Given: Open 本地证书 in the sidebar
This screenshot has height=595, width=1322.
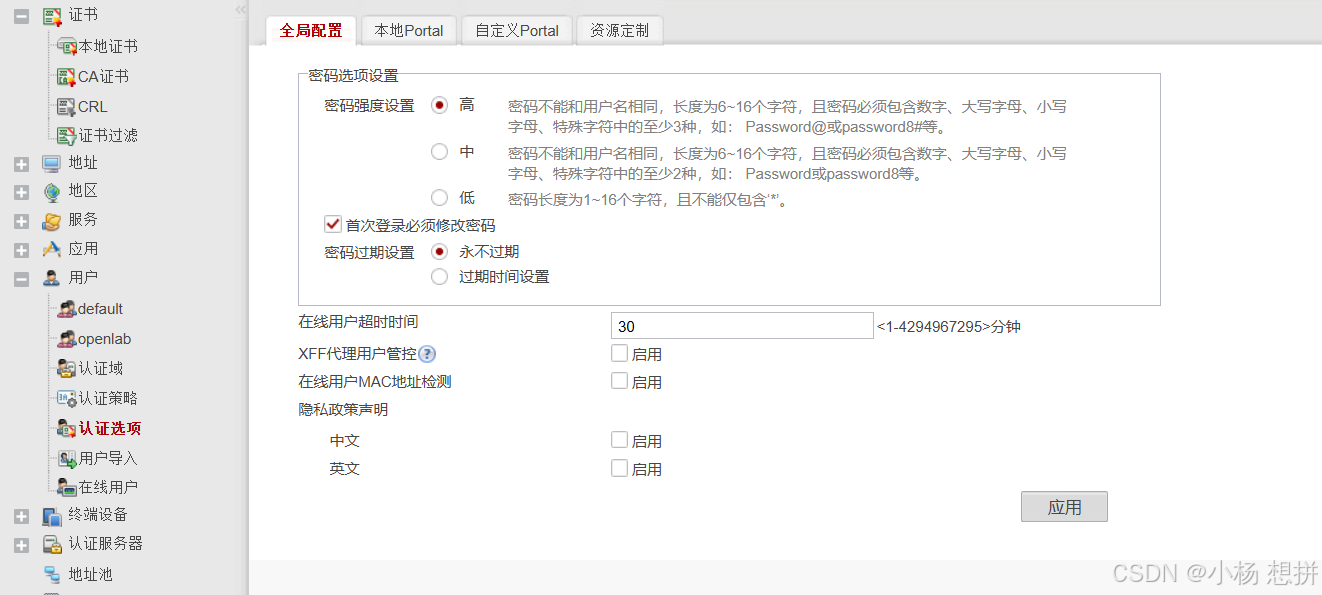Looking at the screenshot, I should (108, 46).
